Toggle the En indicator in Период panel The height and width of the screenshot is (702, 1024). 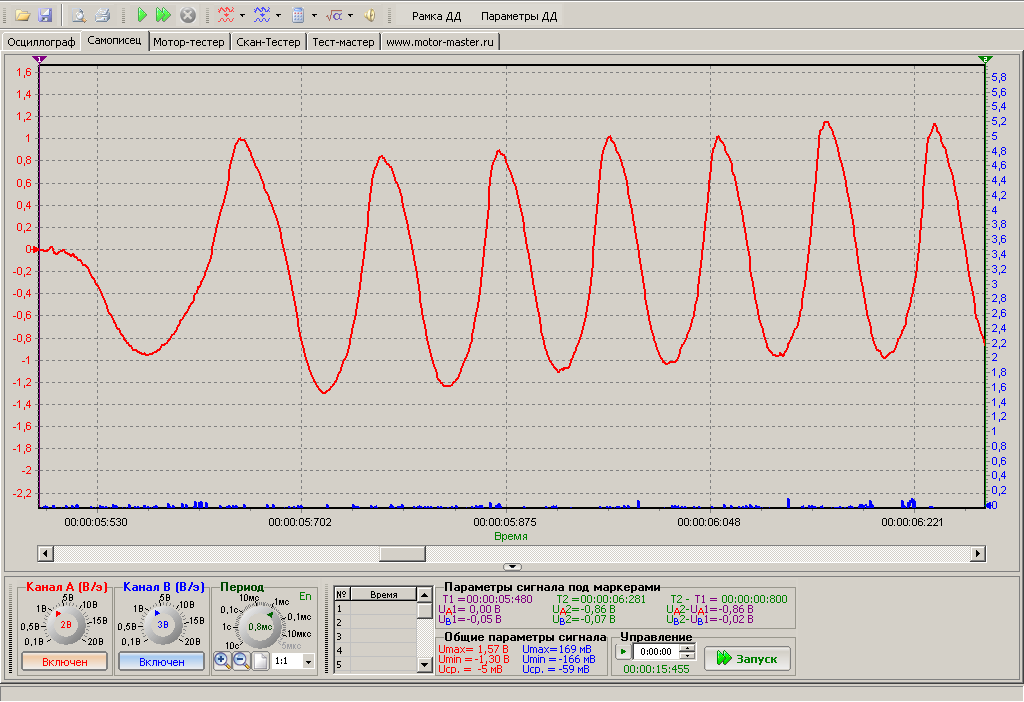305,596
